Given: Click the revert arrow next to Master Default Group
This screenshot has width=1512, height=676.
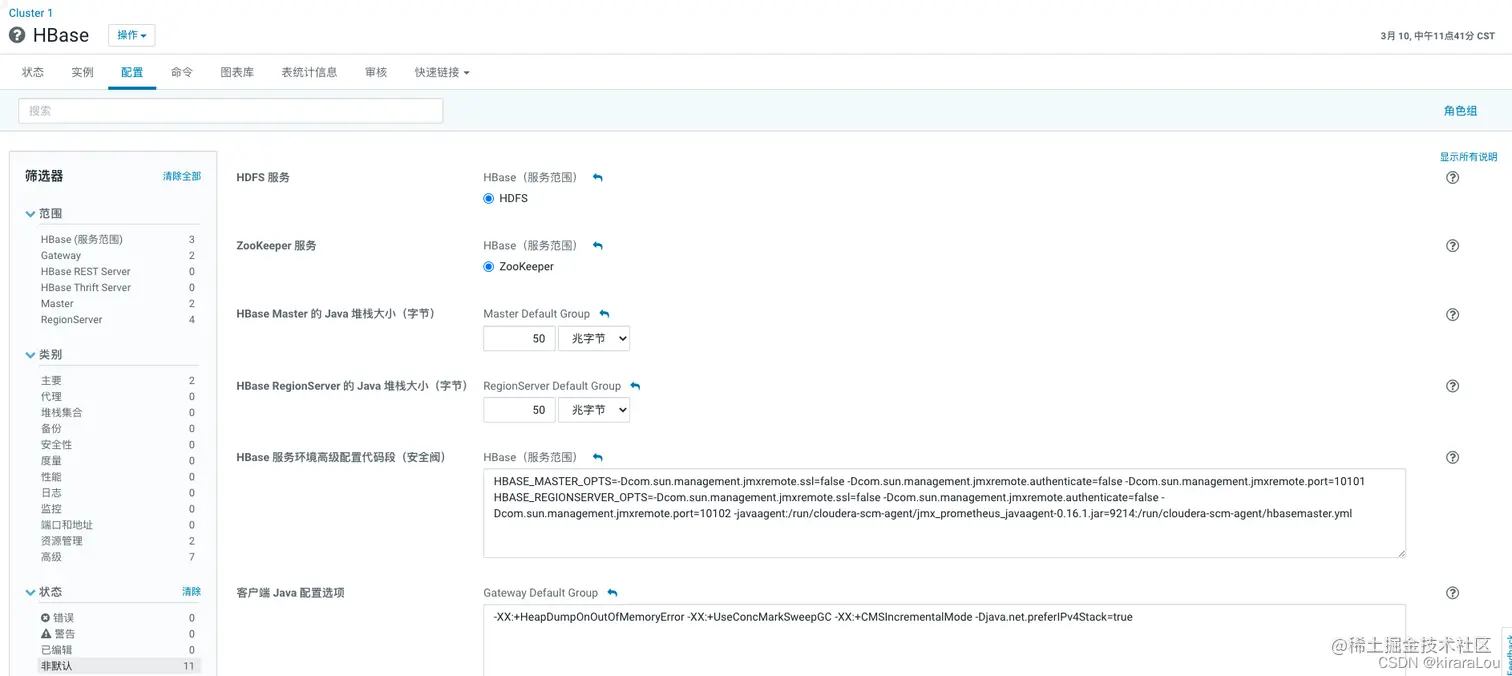Looking at the screenshot, I should click(x=603, y=313).
